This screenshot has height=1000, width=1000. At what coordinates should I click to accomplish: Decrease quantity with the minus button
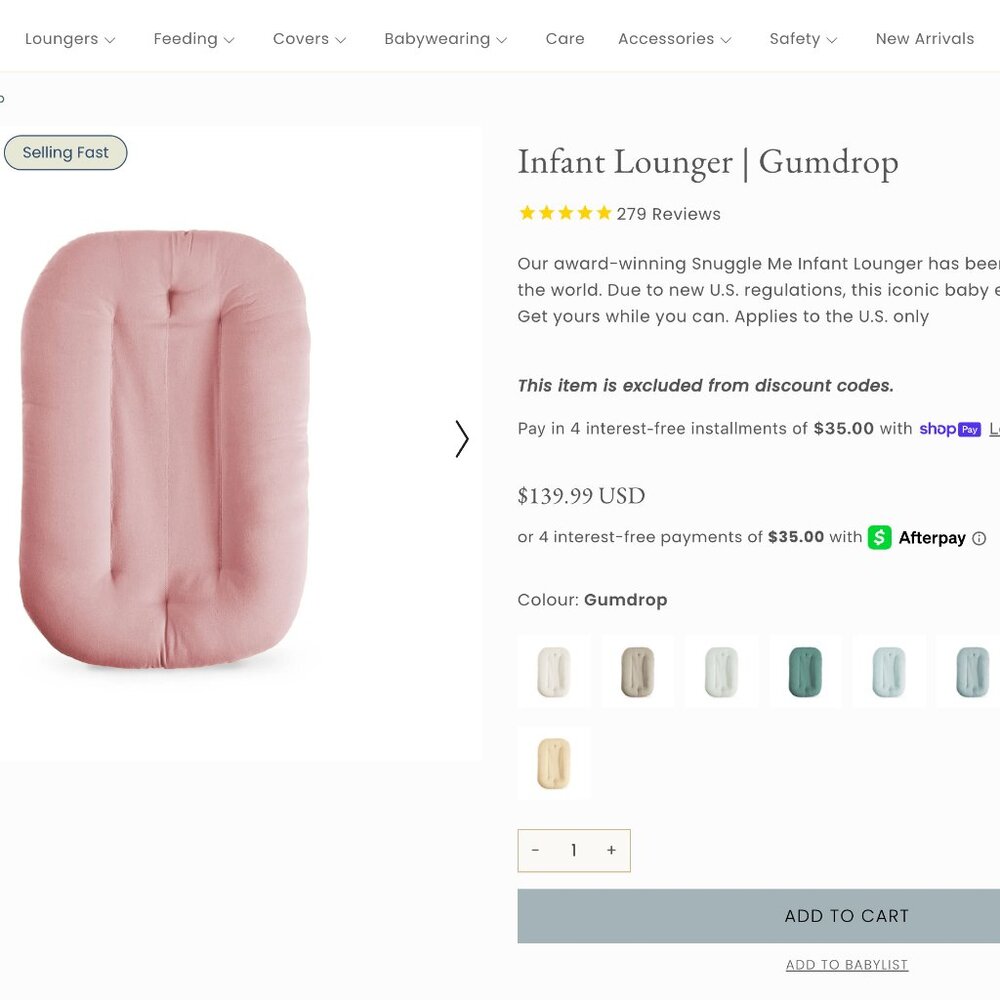click(x=536, y=850)
